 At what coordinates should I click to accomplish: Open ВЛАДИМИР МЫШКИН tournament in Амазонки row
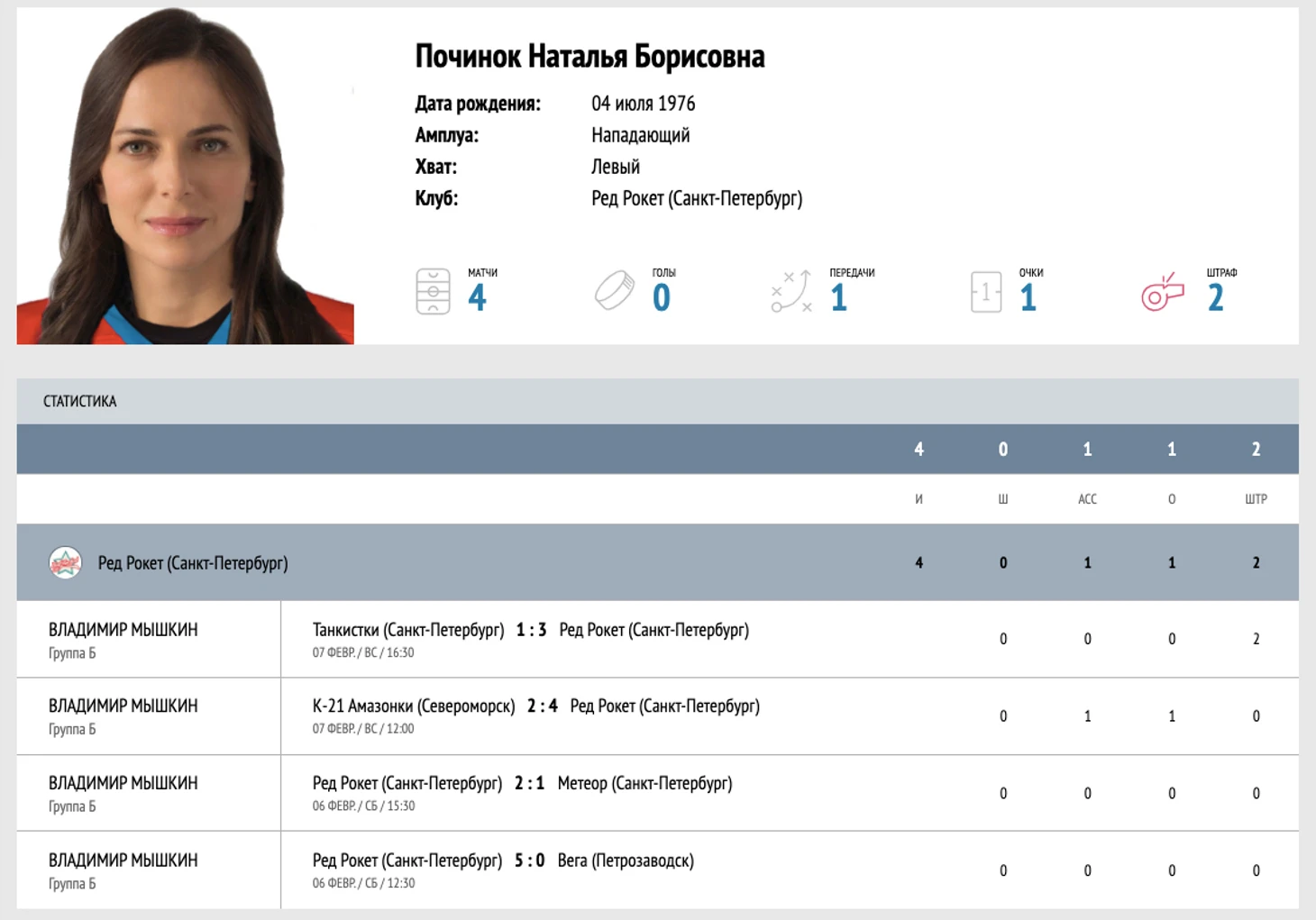point(123,706)
